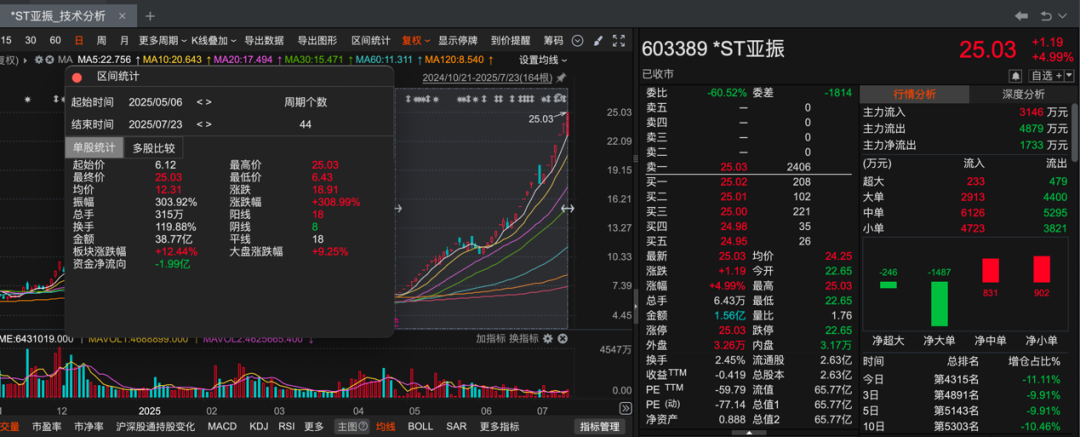Open 更多 next to RSI

tap(314, 427)
